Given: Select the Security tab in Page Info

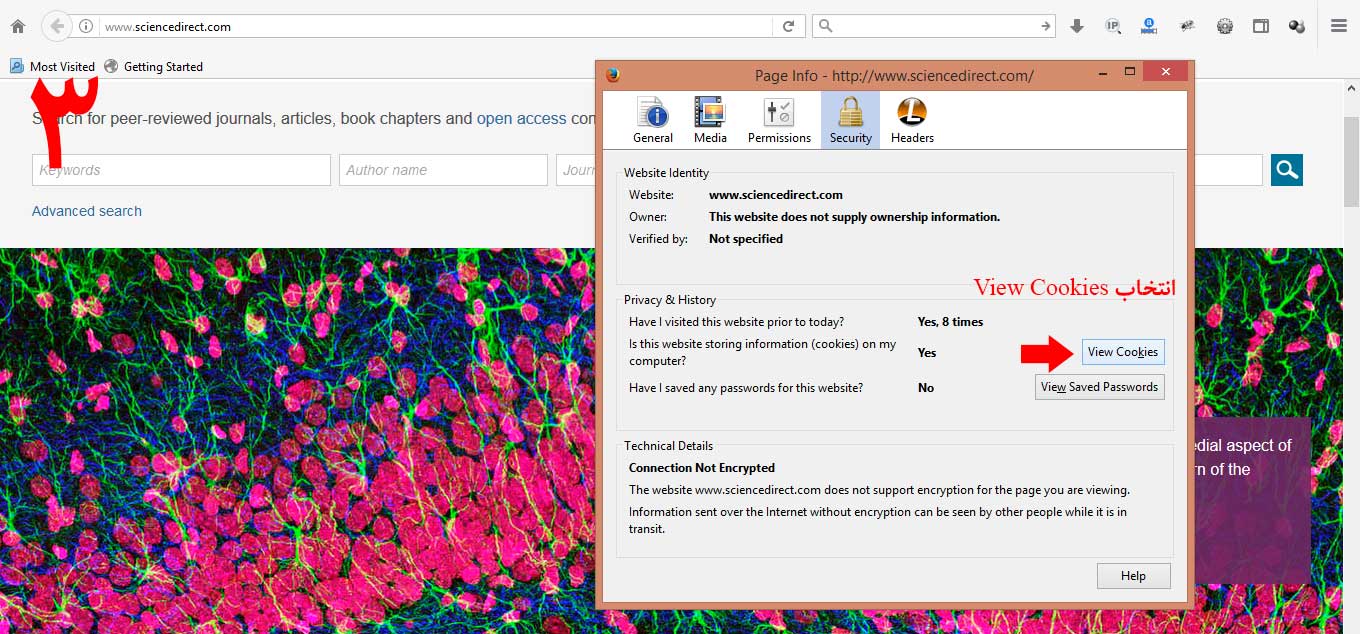Looking at the screenshot, I should click(x=851, y=121).
